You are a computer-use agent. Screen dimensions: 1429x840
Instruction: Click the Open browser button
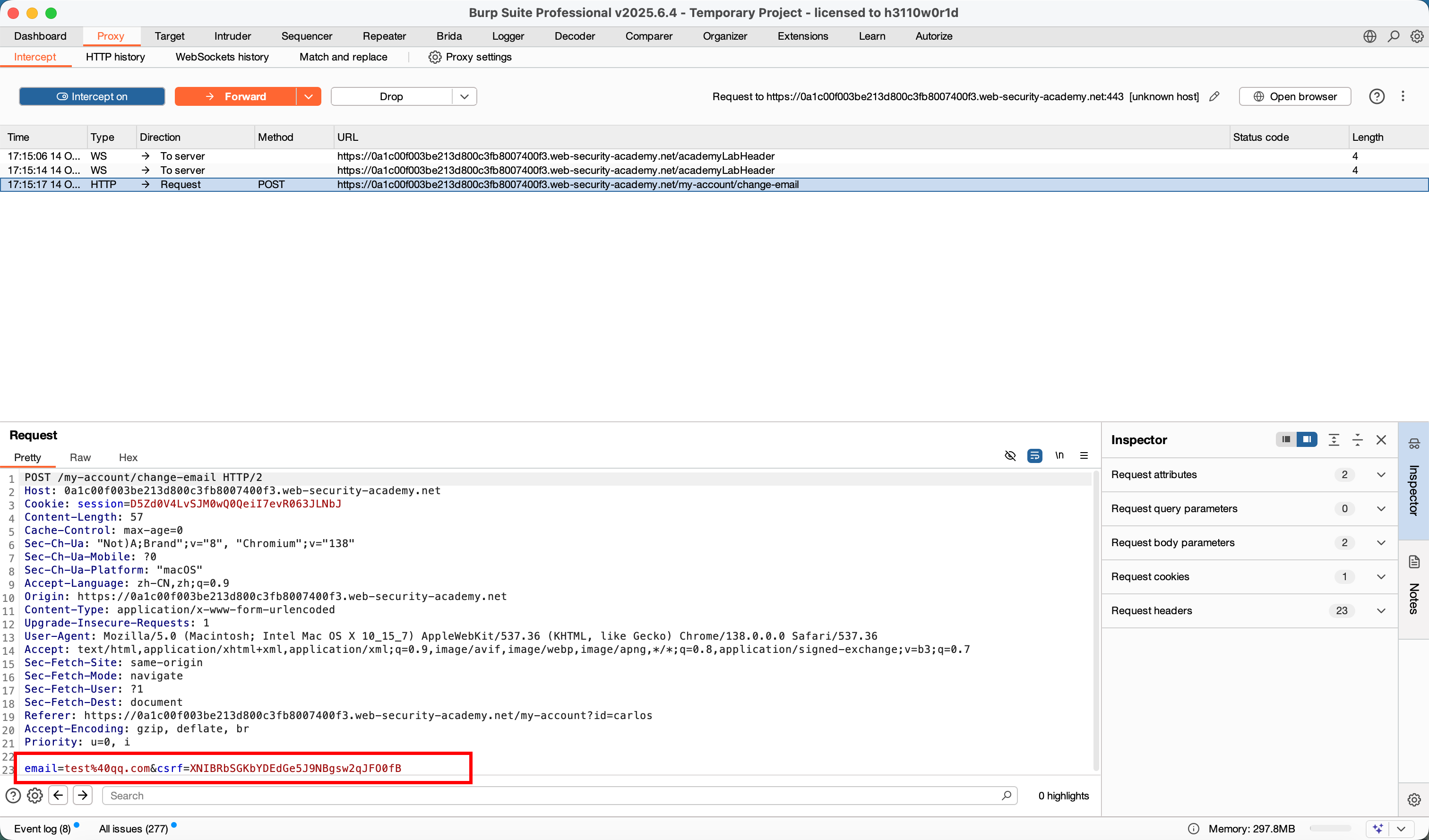click(x=1295, y=96)
